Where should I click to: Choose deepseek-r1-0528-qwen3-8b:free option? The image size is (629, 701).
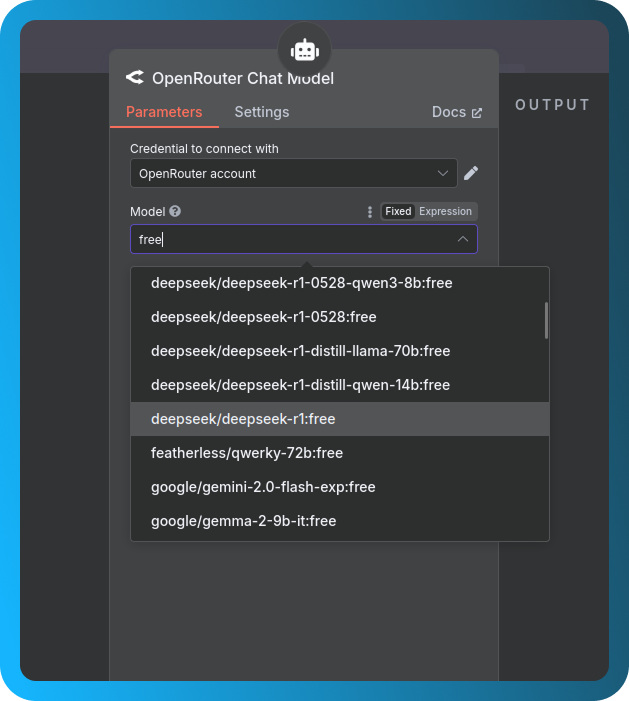click(x=301, y=283)
